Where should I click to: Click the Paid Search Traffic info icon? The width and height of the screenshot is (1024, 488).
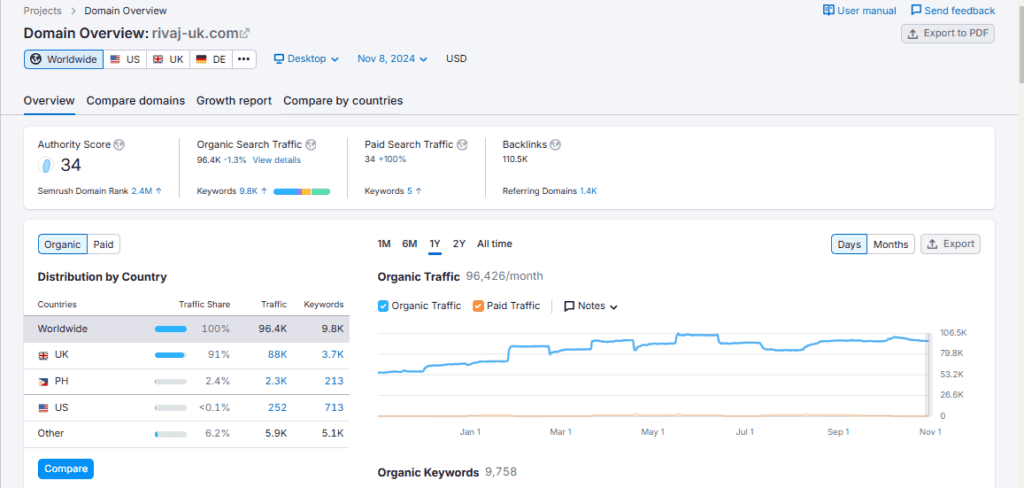[x=462, y=145]
